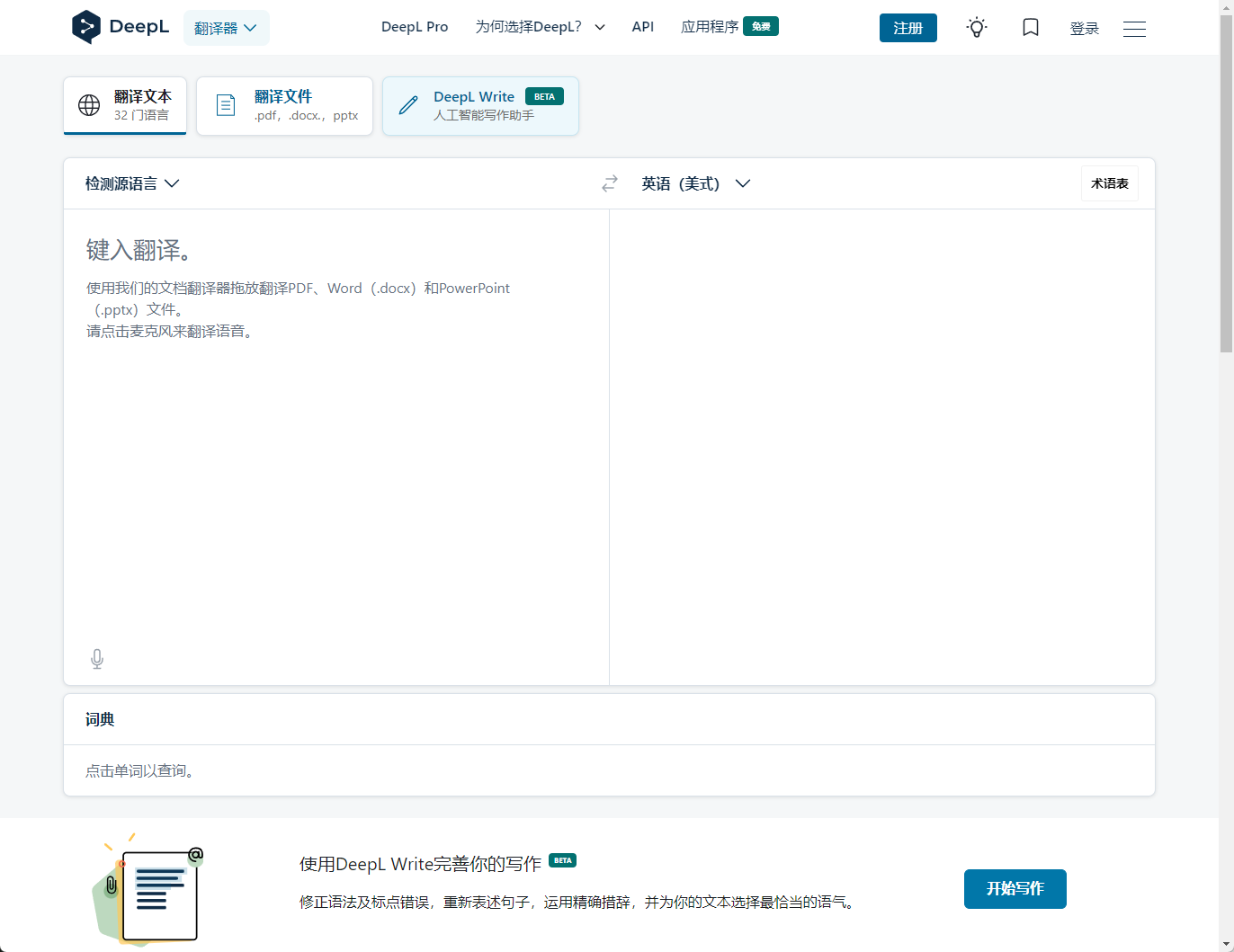Click the chevron next to 为何选择DeepL?
This screenshot has width=1234, height=952.
click(x=600, y=27)
